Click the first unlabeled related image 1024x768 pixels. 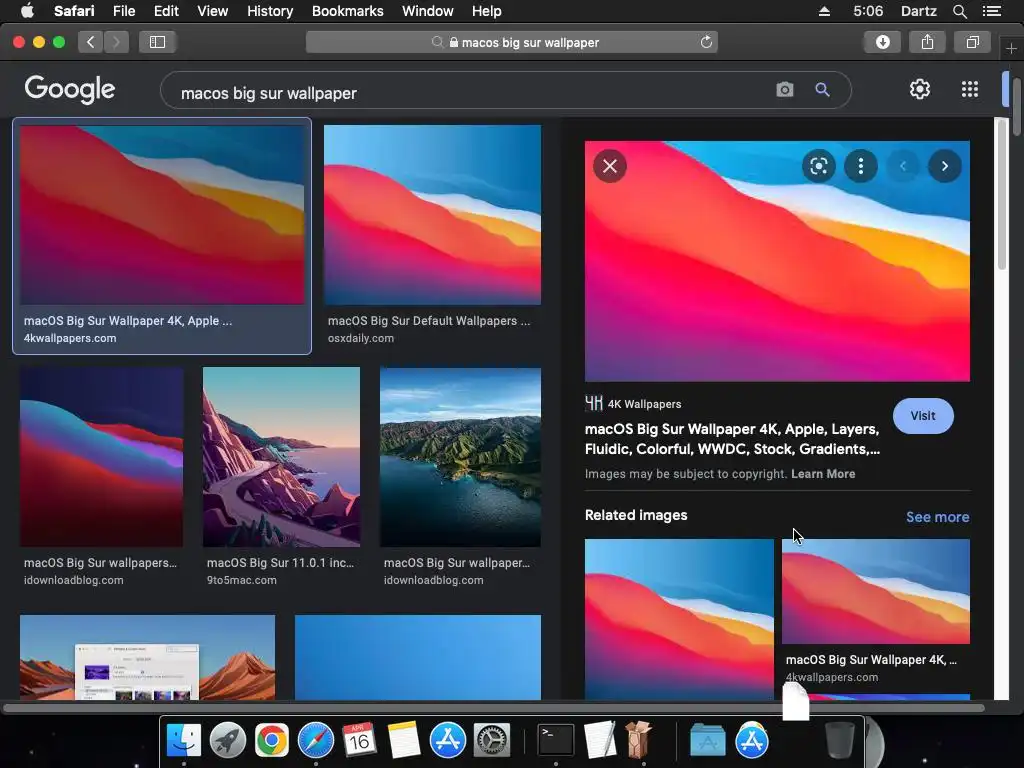click(679, 619)
